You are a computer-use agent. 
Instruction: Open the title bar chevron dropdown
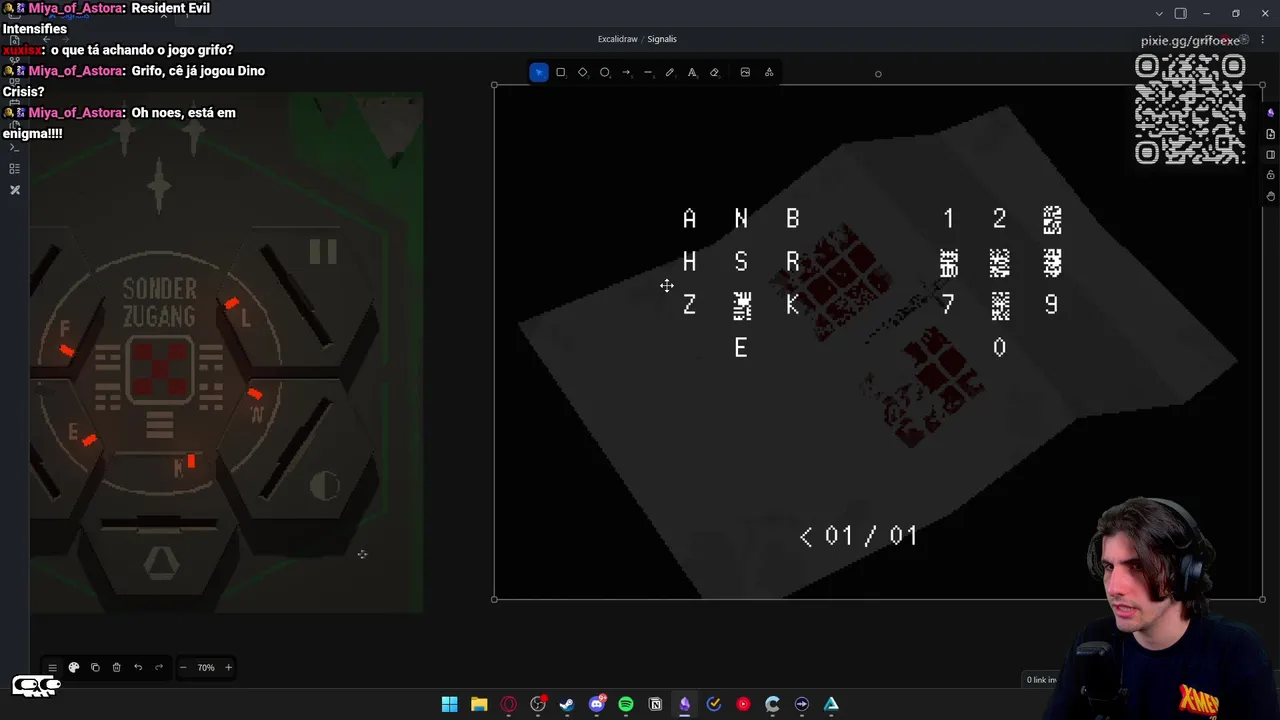click(x=1159, y=14)
